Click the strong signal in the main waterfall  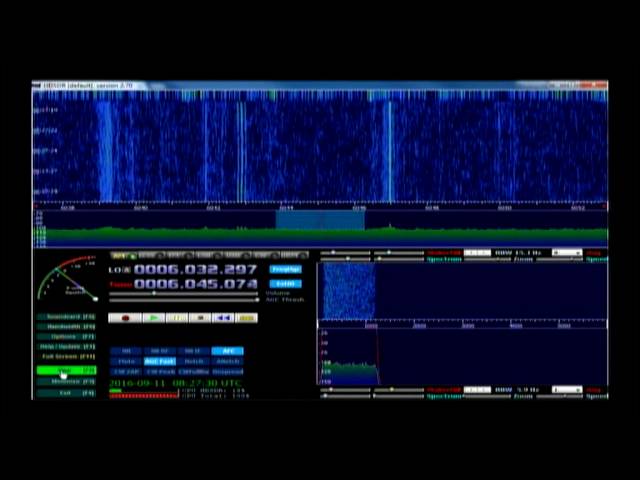[390, 151]
